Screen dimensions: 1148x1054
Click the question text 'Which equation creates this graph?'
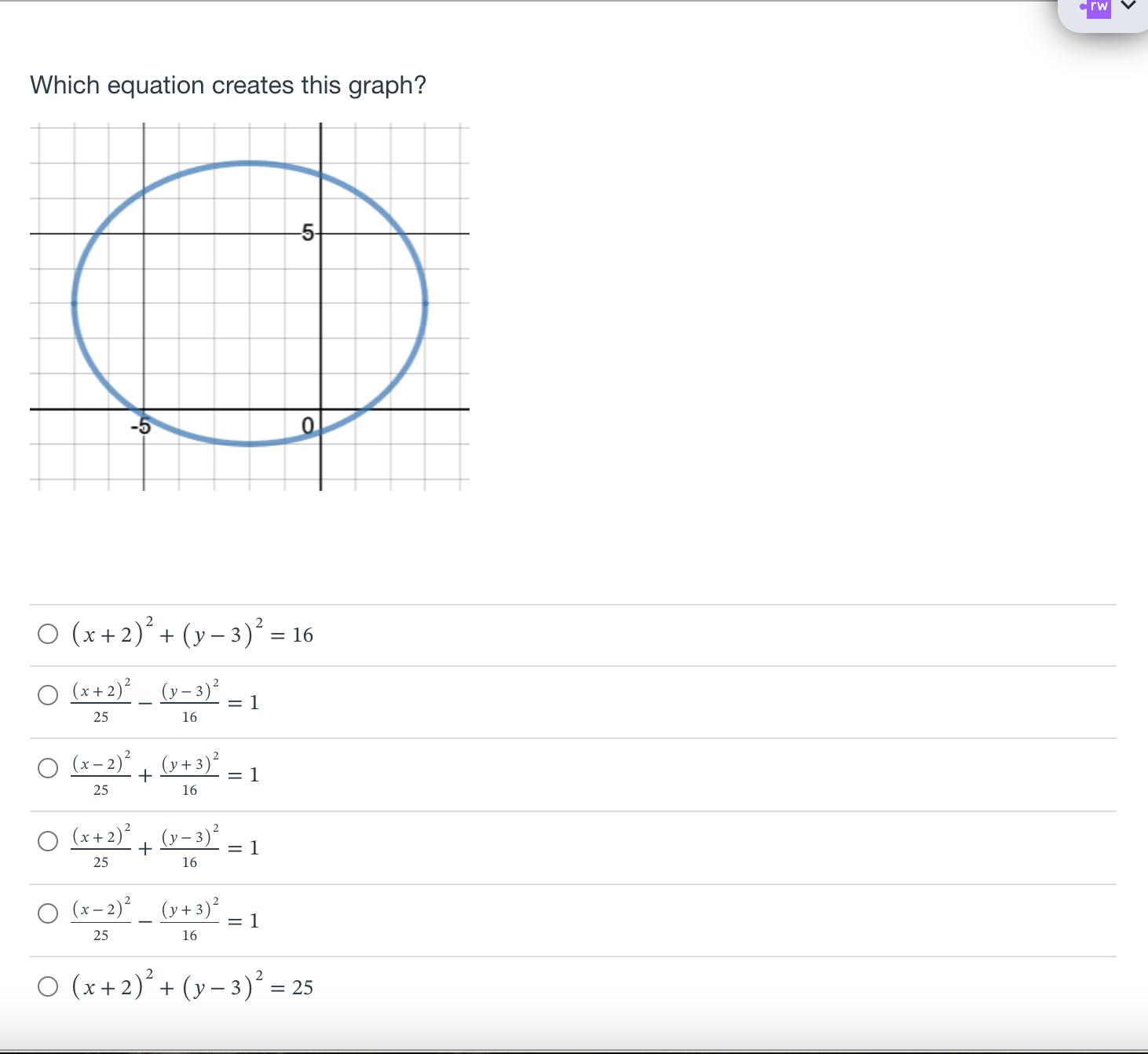click(228, 85)
